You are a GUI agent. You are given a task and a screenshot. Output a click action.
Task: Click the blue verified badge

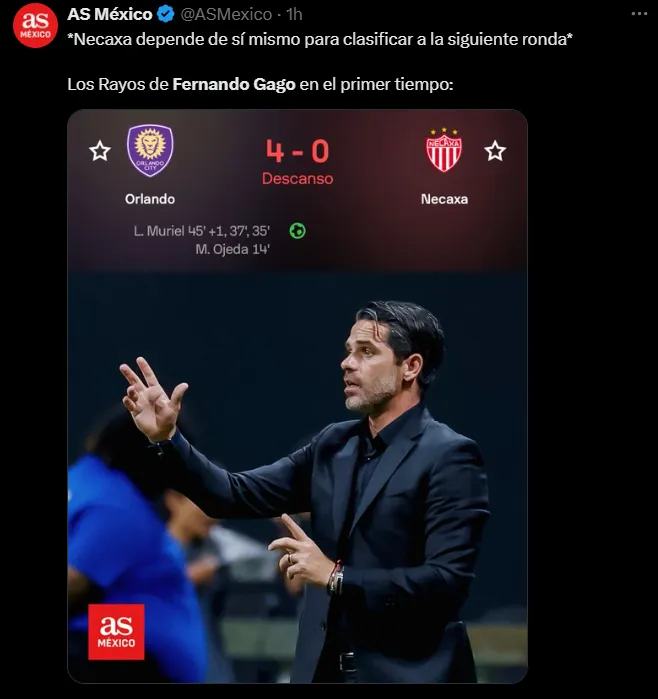pos(166,15)
